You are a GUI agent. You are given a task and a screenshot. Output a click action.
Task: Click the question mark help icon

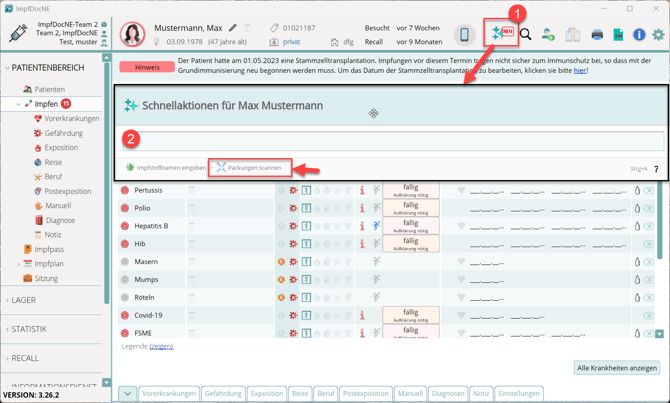656,169
